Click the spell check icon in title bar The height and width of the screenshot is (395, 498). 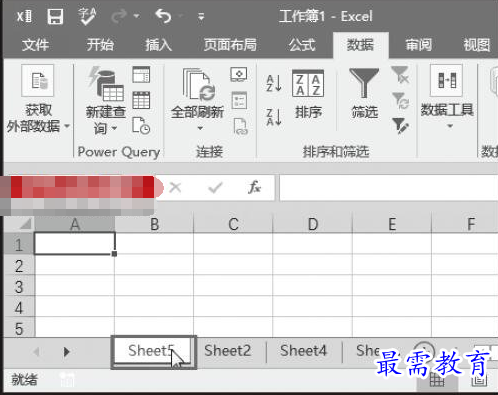pos(87,16)
